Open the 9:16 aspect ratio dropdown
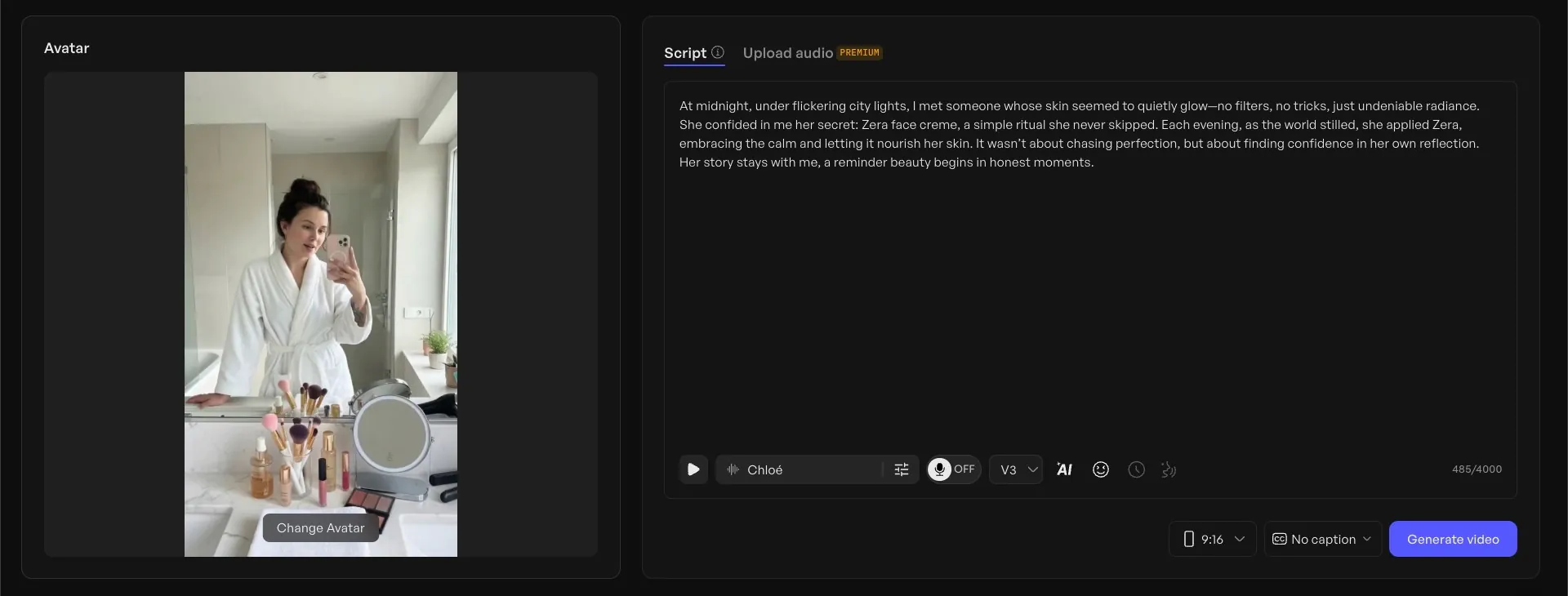Viewport: 1568px width, 596px height. click(x=1213, y=539)
